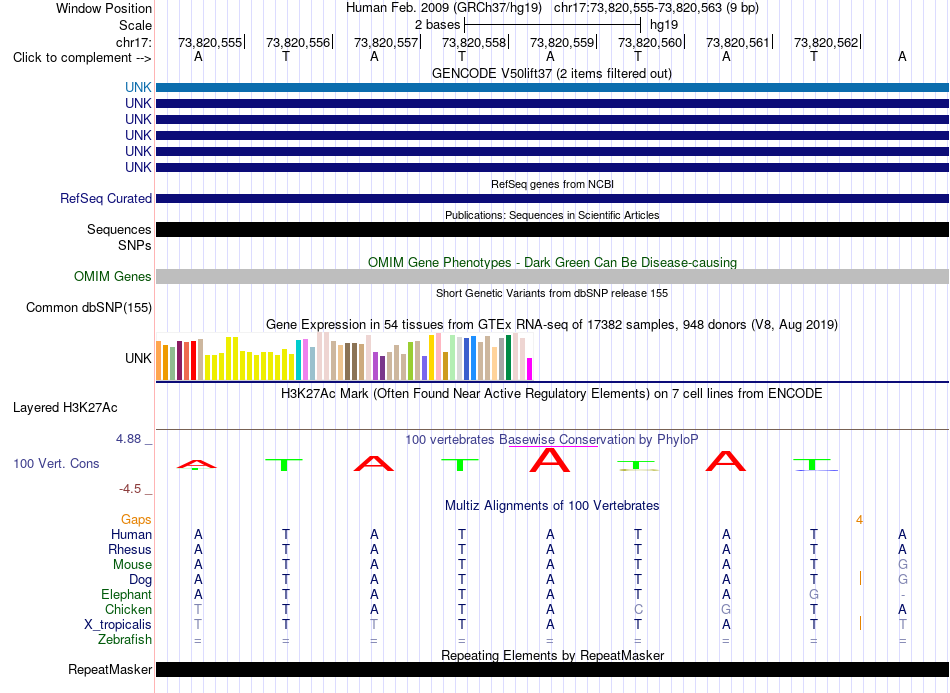Open 'Multiz Alignments of 100 Vertebrates' title

552,506
